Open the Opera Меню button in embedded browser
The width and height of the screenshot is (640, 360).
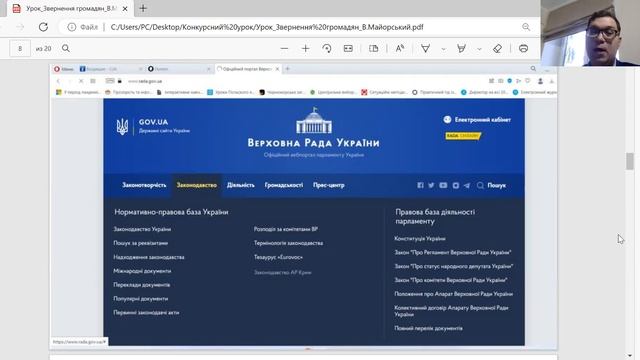[64, 69]
